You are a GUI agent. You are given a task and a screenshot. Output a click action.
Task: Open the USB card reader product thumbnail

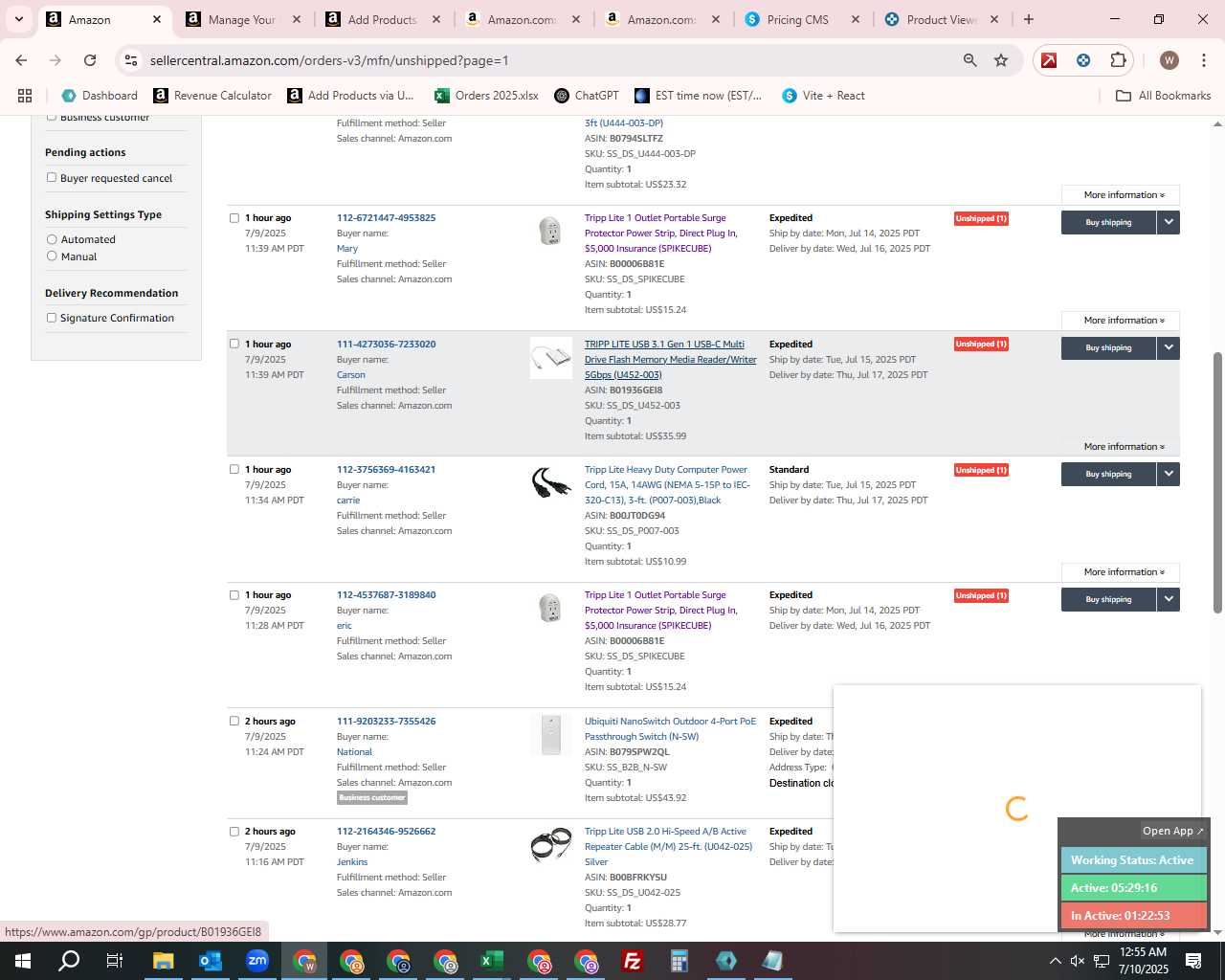pos(551,358)
